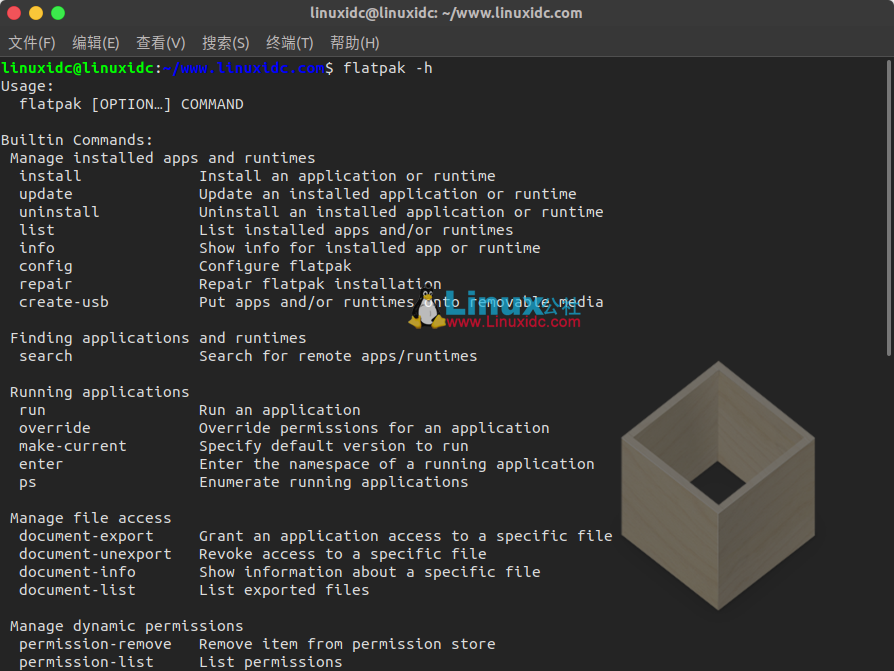This screenshot has width=894, height=671.
Task: Maximize the window with the green button
Action: (58, 13)
